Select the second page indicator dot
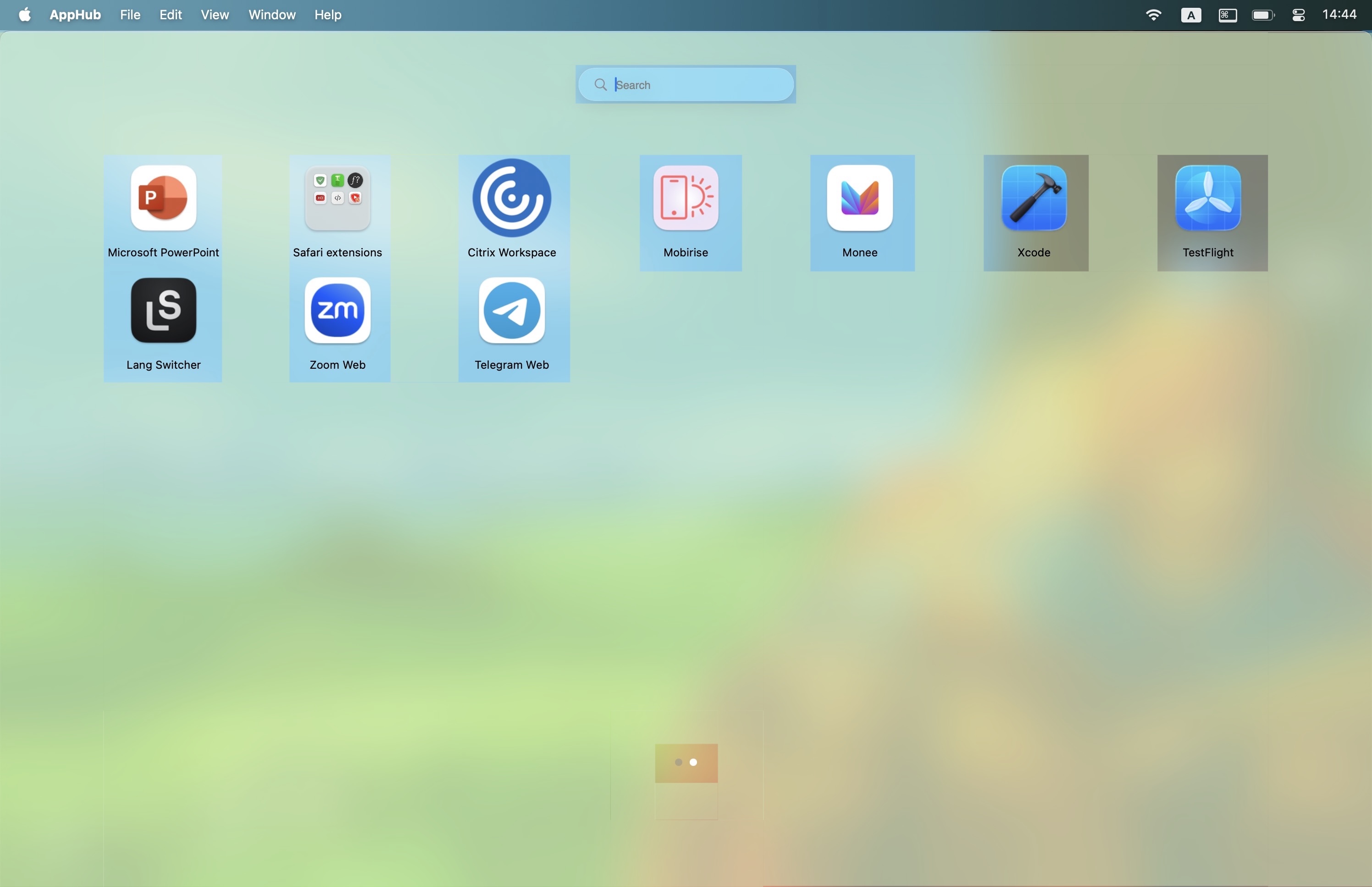This screenshot has width=1372, height=887. pyautogui.click(x=694, y=763)
